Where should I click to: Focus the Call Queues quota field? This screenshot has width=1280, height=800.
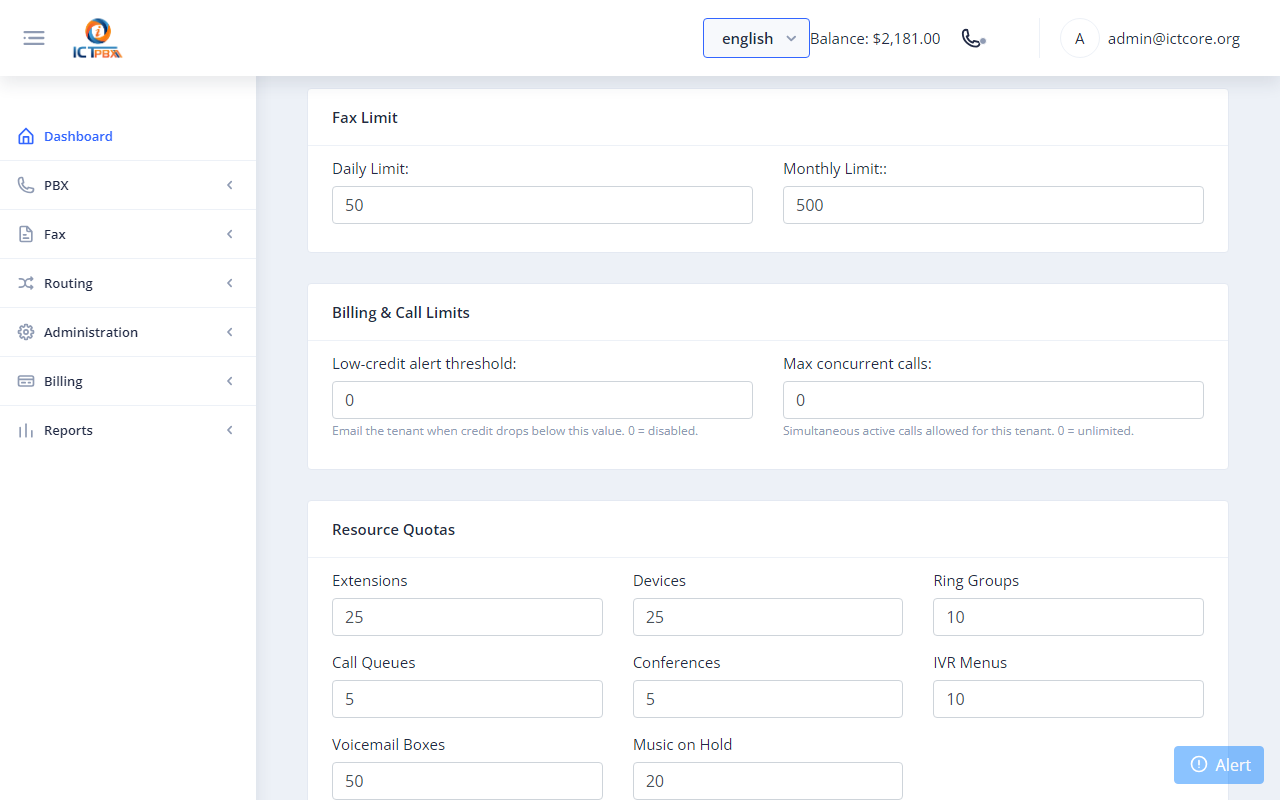[467, 699]
